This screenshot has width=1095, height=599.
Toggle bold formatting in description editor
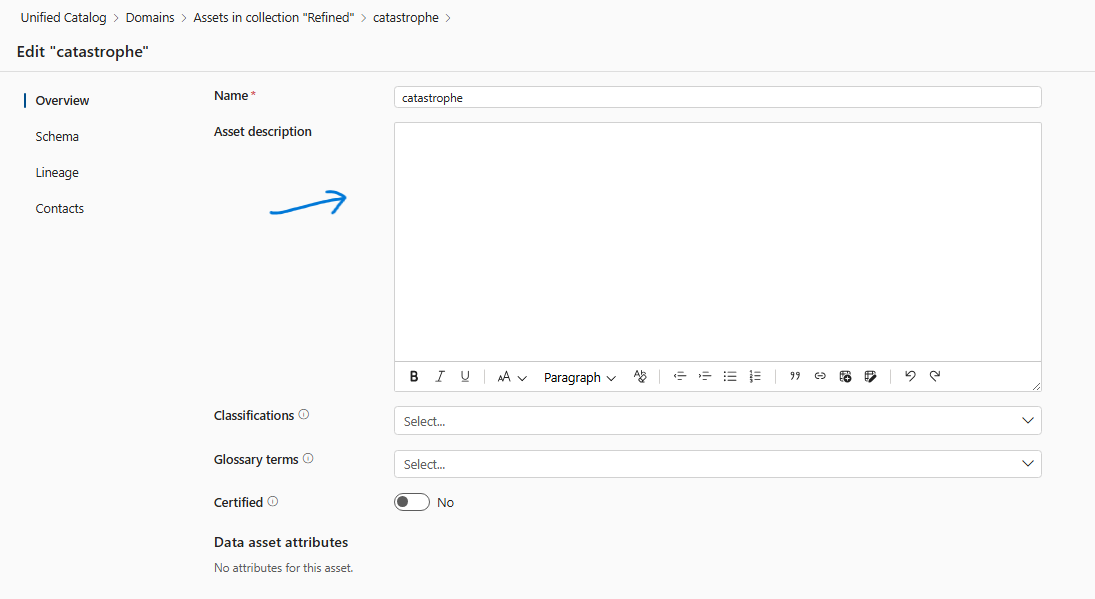tap(414, 376)
